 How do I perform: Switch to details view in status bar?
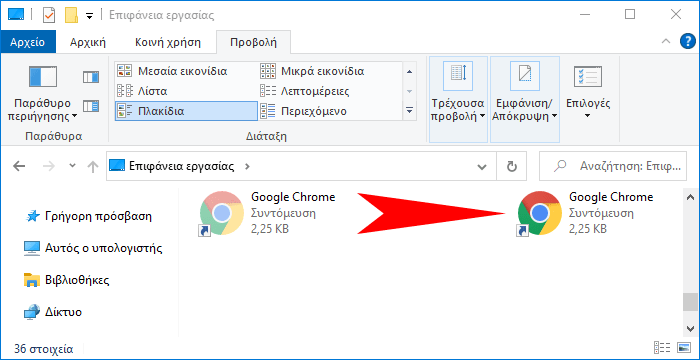coord(662,348)
